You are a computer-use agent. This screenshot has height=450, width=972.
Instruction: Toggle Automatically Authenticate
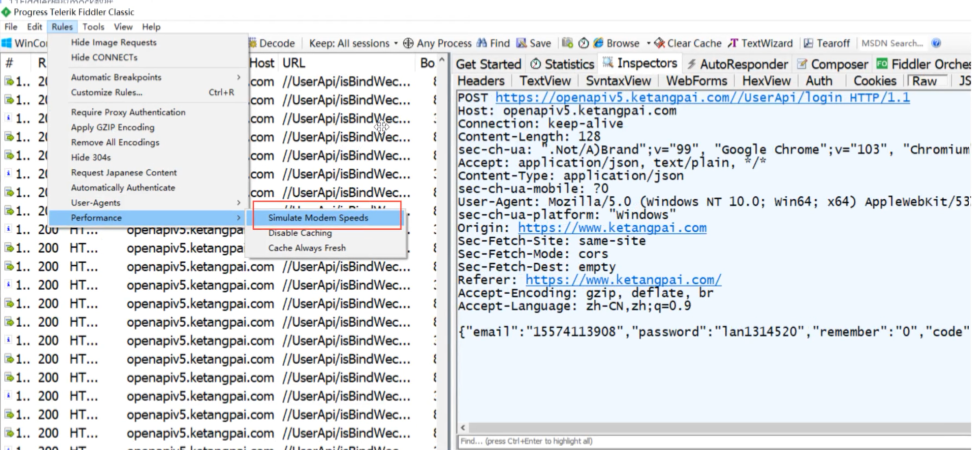pos(123,187)
